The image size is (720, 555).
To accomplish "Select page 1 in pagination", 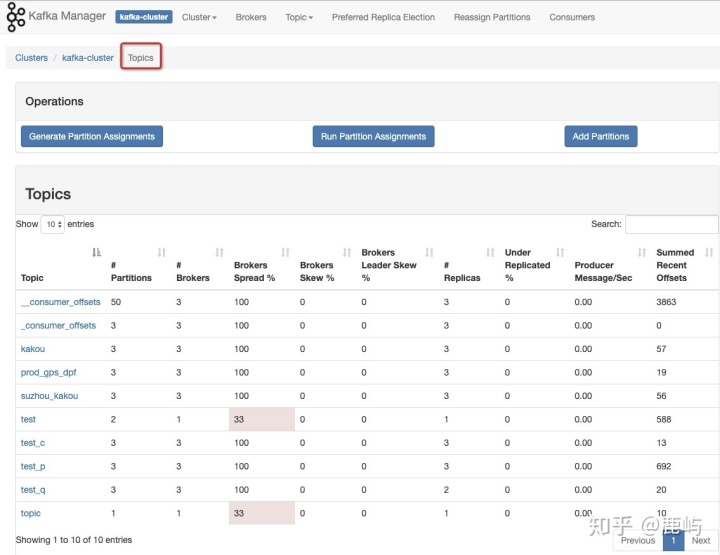I will pos(673,541).
